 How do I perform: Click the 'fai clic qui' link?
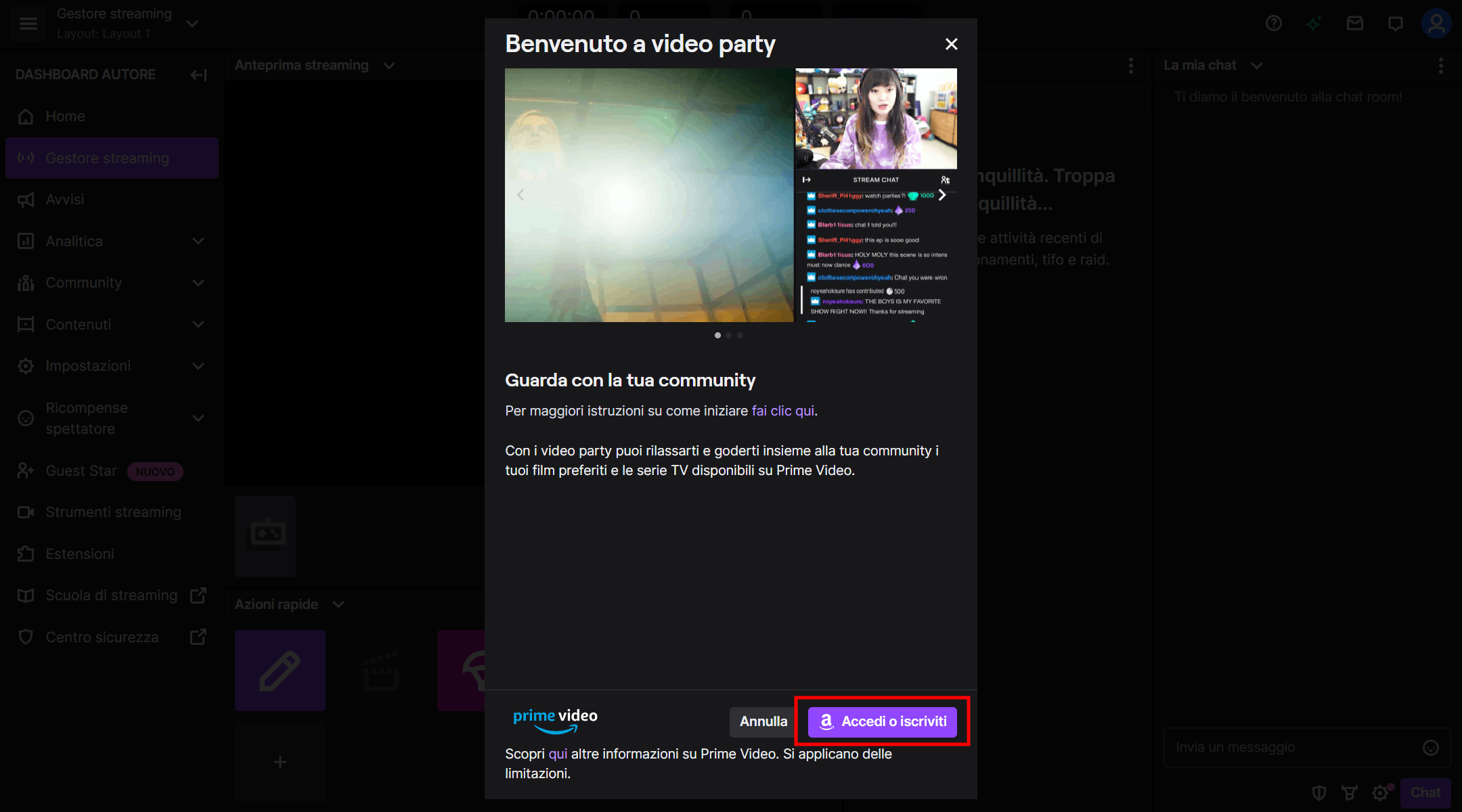pyautogui.click(x=782, y=411)
